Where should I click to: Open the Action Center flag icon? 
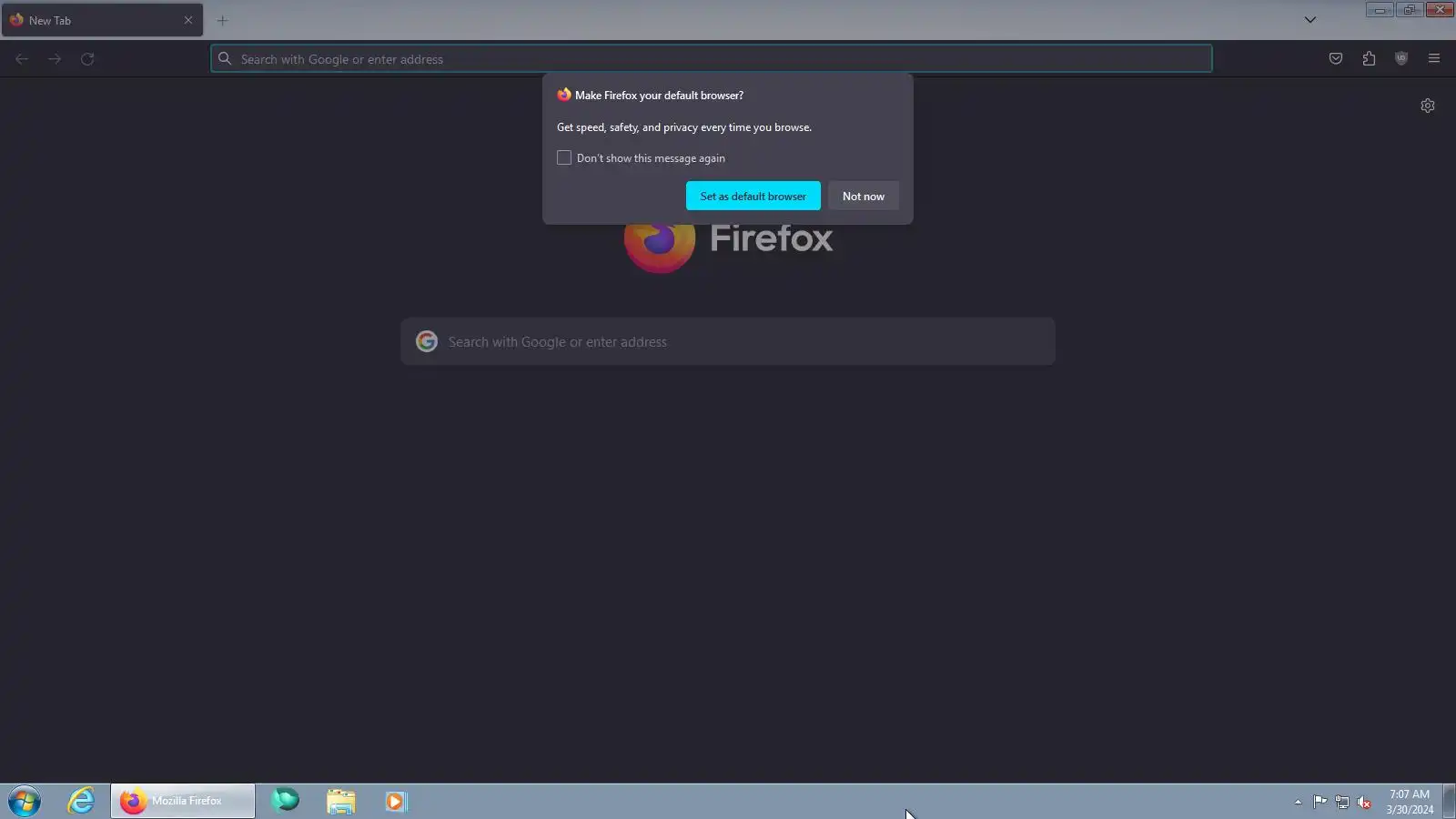(1319, 802)
